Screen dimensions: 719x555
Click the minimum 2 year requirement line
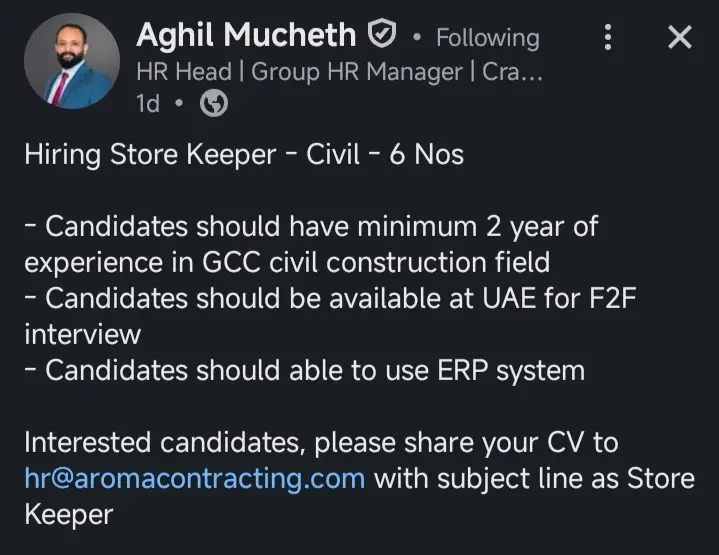click(310, 226)
